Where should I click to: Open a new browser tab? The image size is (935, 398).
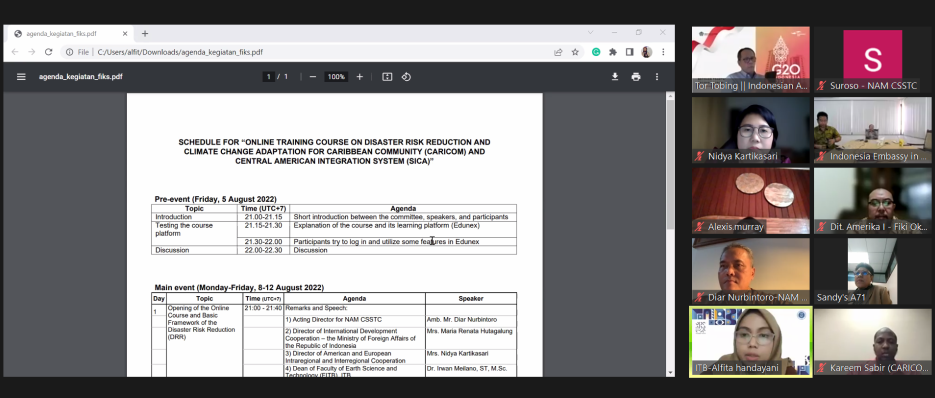point(145,34)
